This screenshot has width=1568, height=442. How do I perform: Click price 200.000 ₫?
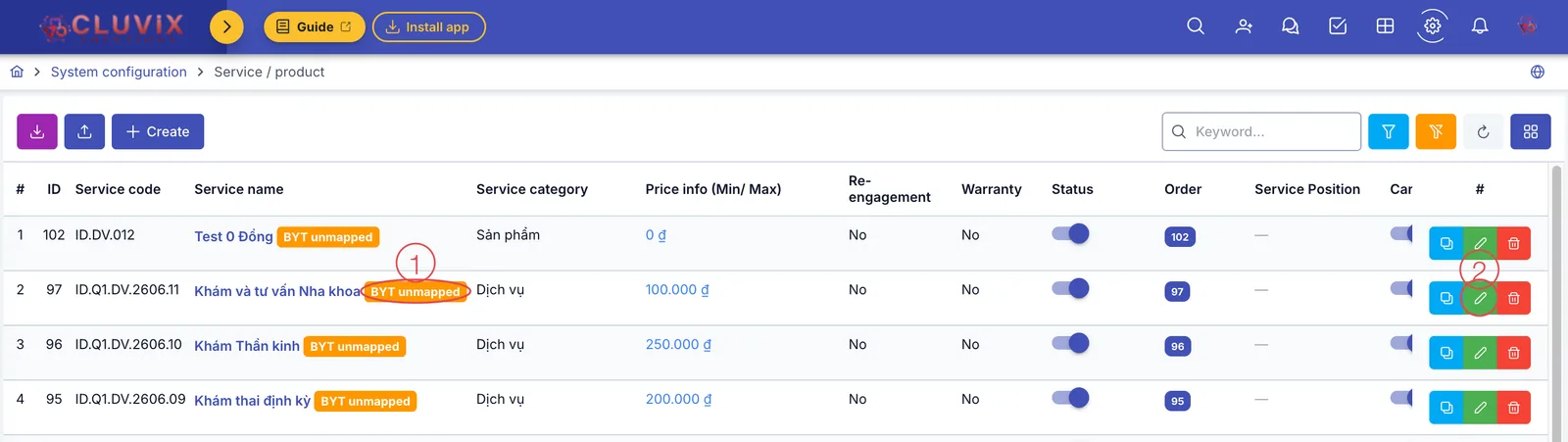click(x=678, y=400)
